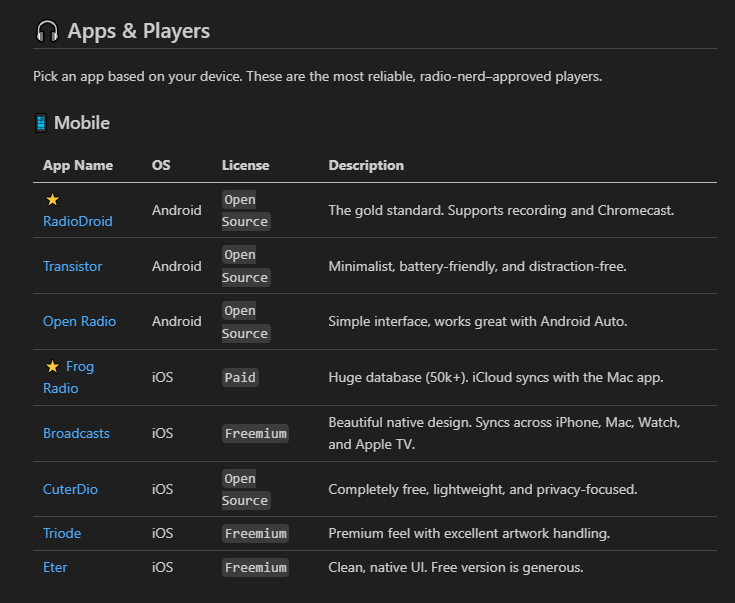Image resolution: width=735 pixels, height=603 pixels.
Task: Click the Open Source badge in CuterDio row
Action: 245,489
